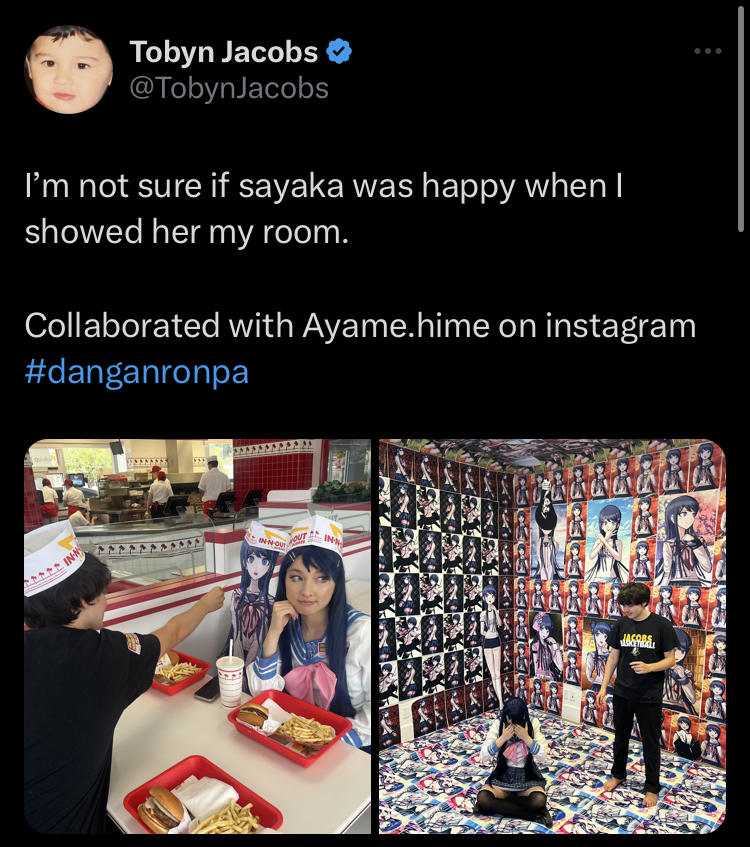Open the #danganronpa hashtag
The height and width of the screenshot is (847, 750).
[x=137, y=372]
